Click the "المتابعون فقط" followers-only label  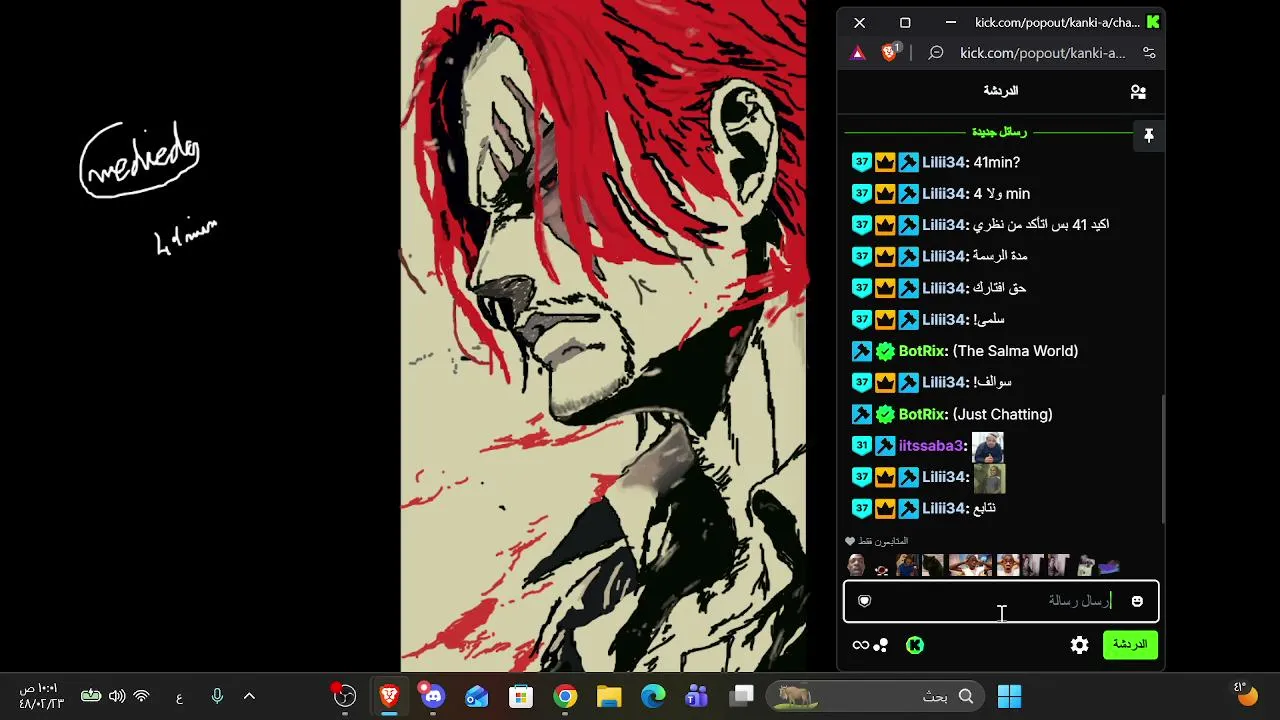(883, 541)
